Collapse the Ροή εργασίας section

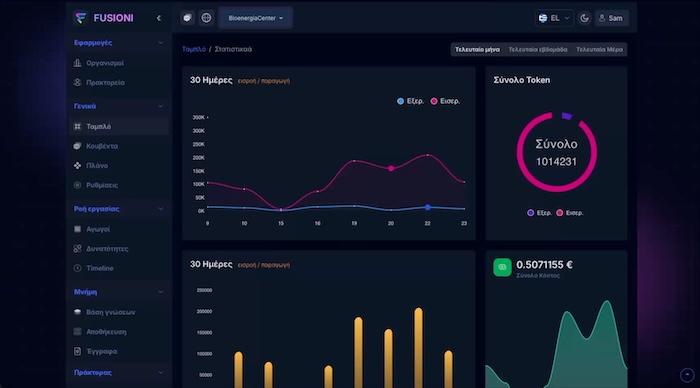[x=160, y=209]
